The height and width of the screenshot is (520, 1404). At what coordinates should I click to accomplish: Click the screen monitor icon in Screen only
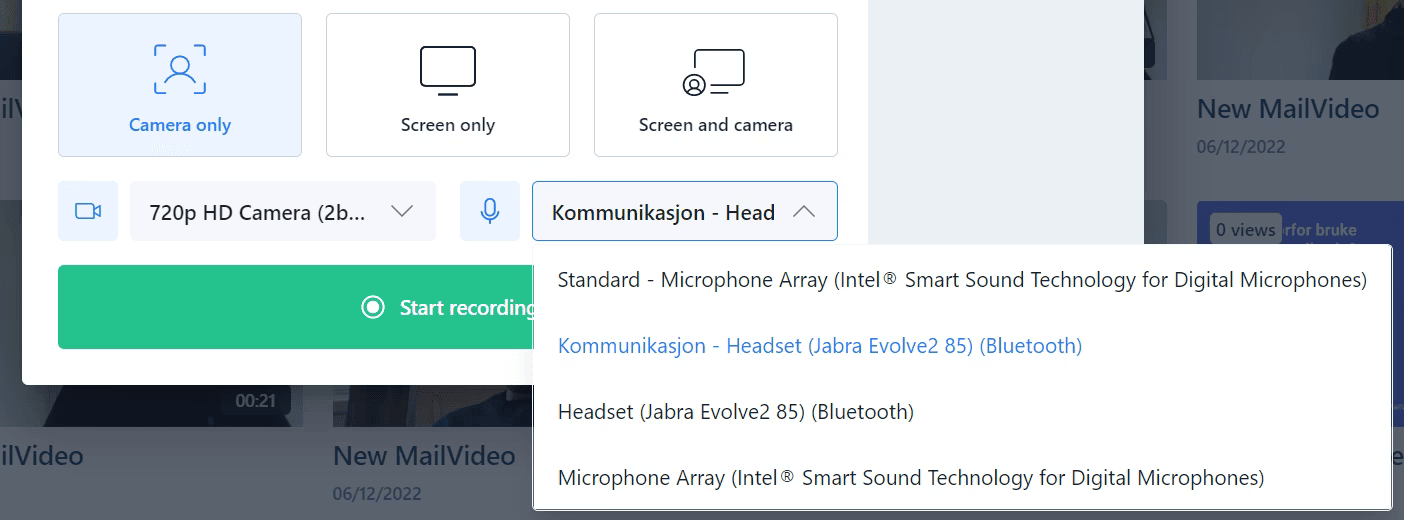(x=448, y=71)
